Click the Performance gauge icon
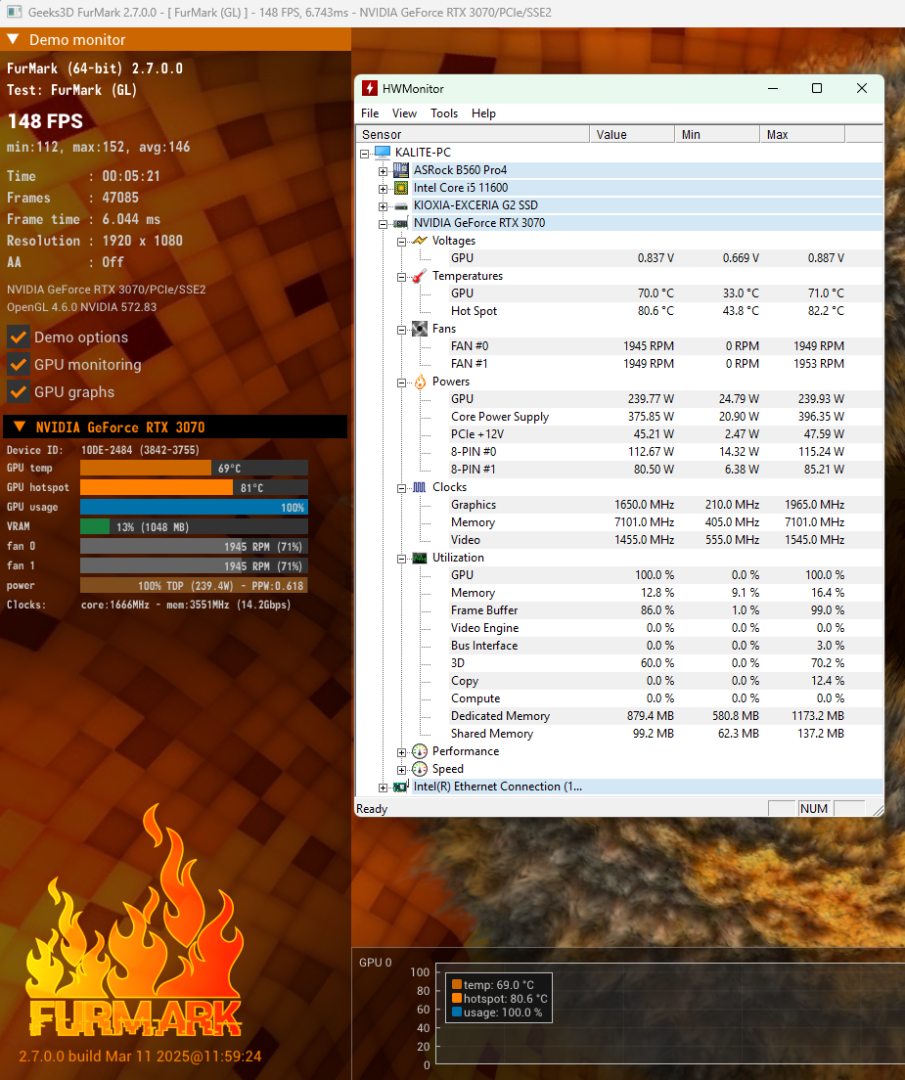The width and height of the screenshot is (905, 1080). coord(419,751)
